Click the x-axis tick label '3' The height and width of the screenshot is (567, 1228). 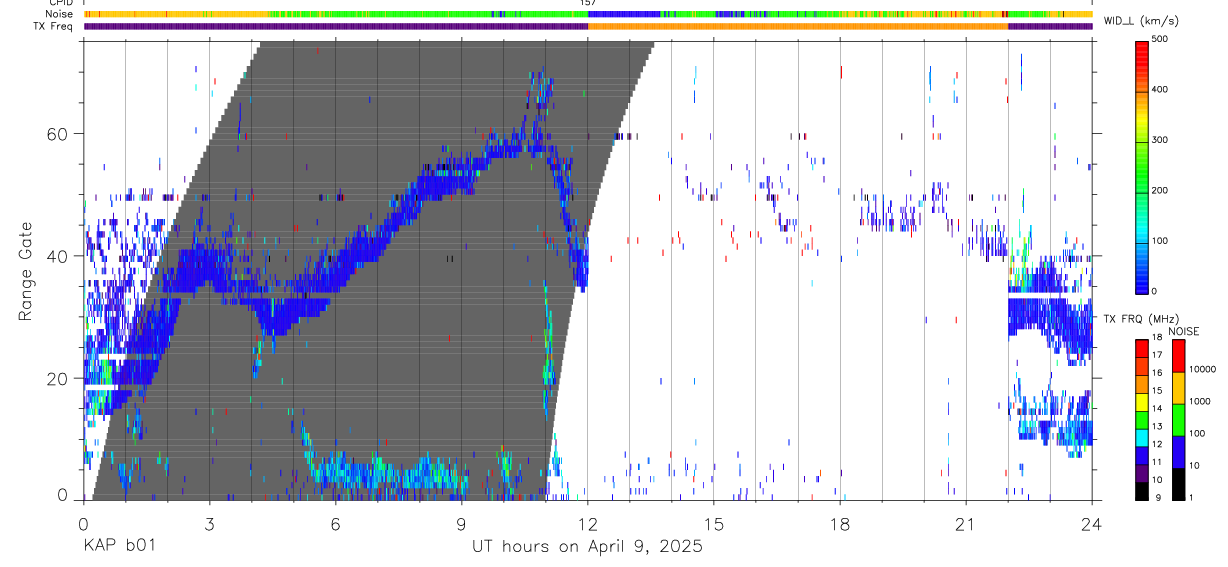click(x=209, y=523)
